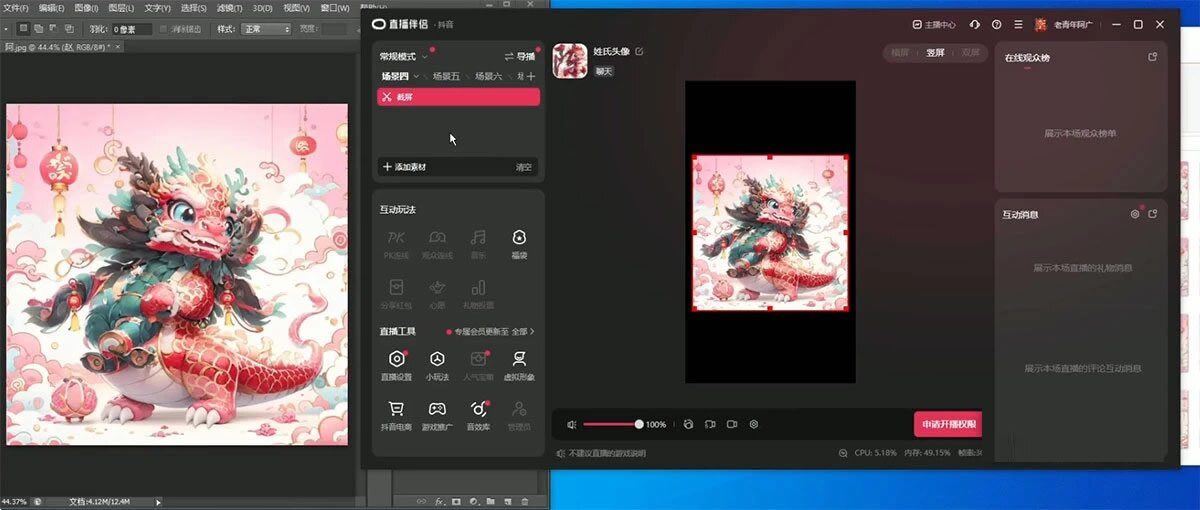Screen dimensions: 1200x510
Task: Click the volume slider track
Action: [610, 424]
